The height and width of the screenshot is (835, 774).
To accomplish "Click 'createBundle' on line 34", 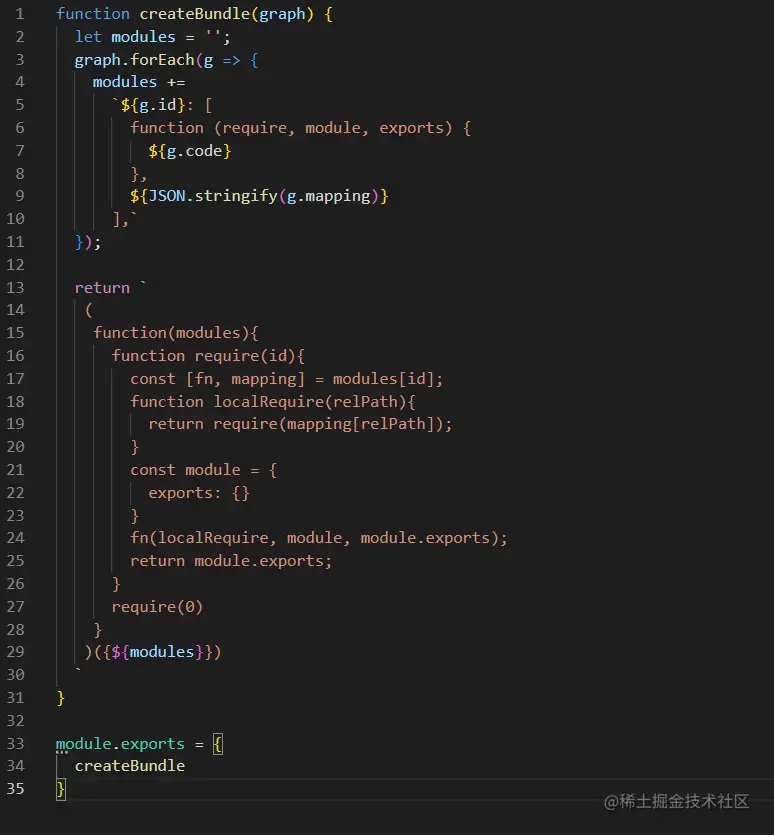I will pos(130,766).
